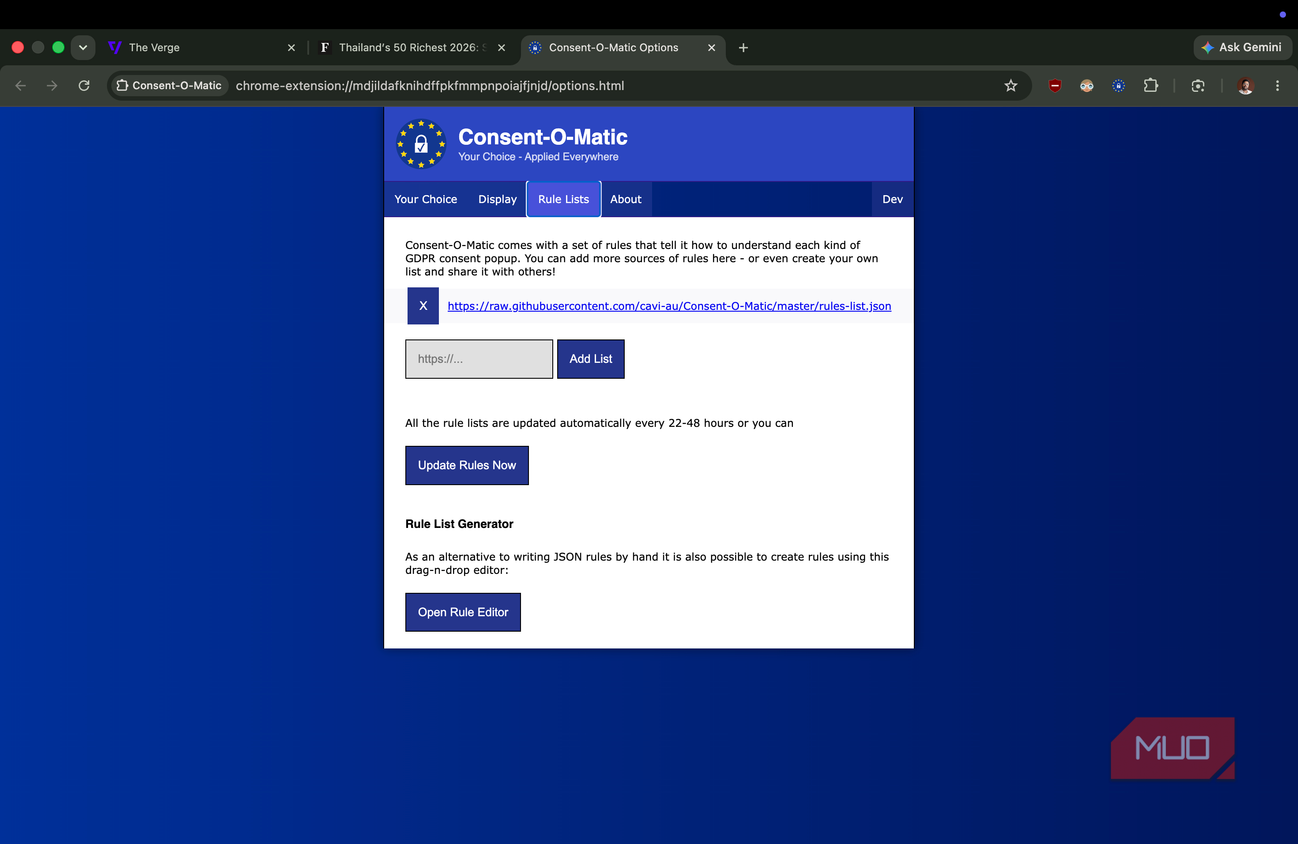
Task: Open the Chrome three-dot menu
Action: coord(1277,86)
